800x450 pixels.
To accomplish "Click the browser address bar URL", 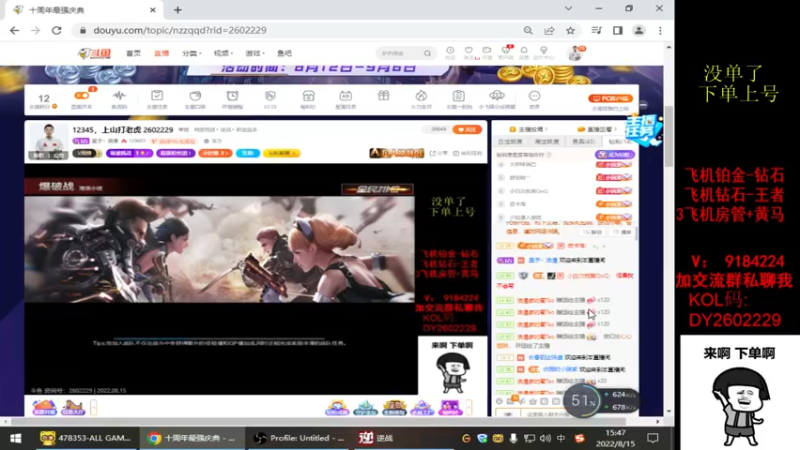I will [x=180, y=30].
